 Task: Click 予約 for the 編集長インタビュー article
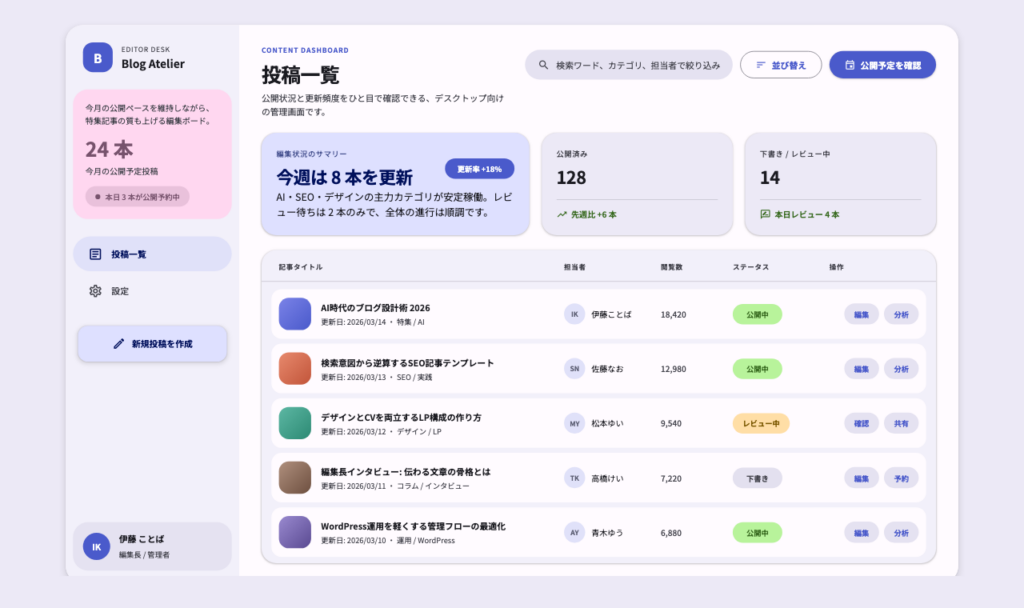coord(900,478)
